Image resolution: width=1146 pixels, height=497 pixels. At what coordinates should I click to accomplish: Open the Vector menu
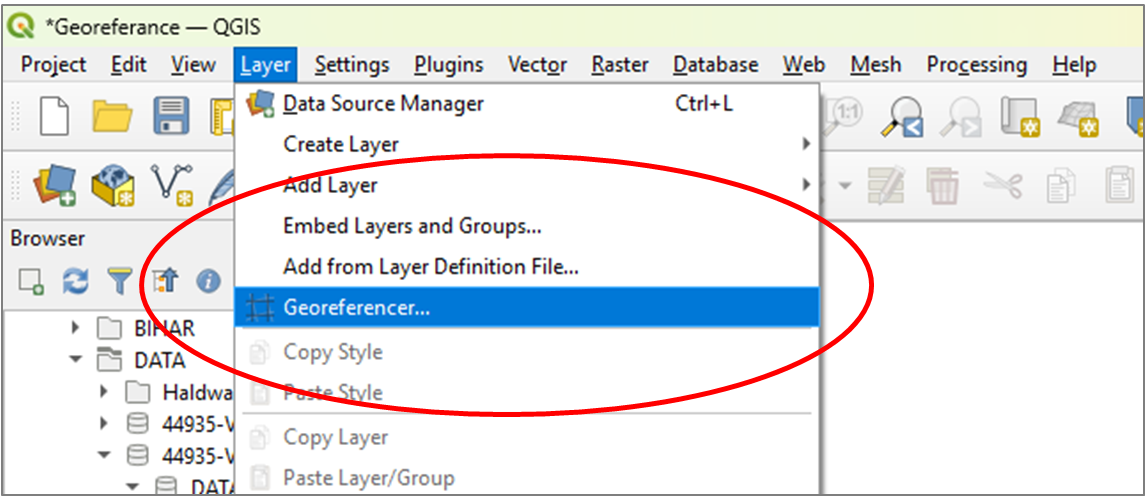pyautogui.click(x=538, y=65)
